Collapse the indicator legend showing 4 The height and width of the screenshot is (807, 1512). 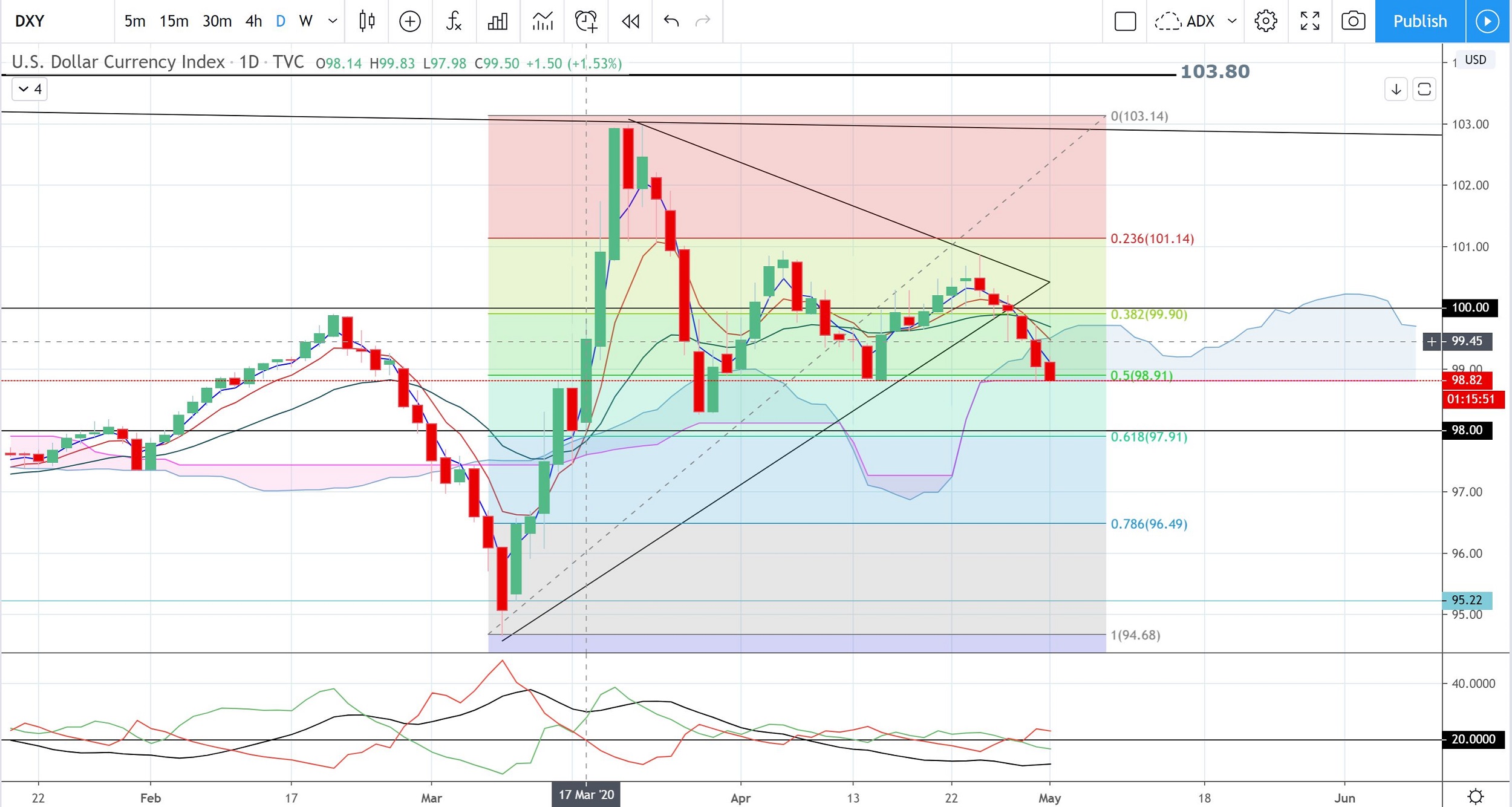30,90
